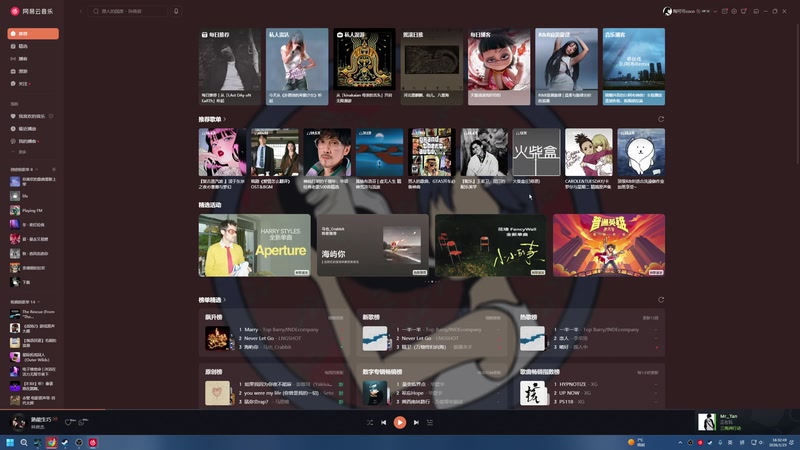
Task: Focus the song search field
Action: coord(128,11)
